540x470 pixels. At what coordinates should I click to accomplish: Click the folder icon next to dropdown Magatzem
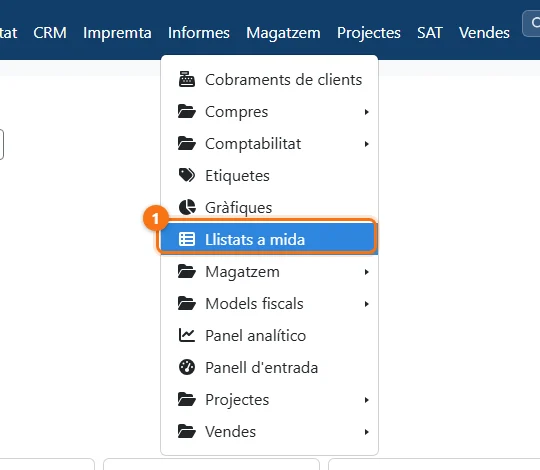(187, 271)
